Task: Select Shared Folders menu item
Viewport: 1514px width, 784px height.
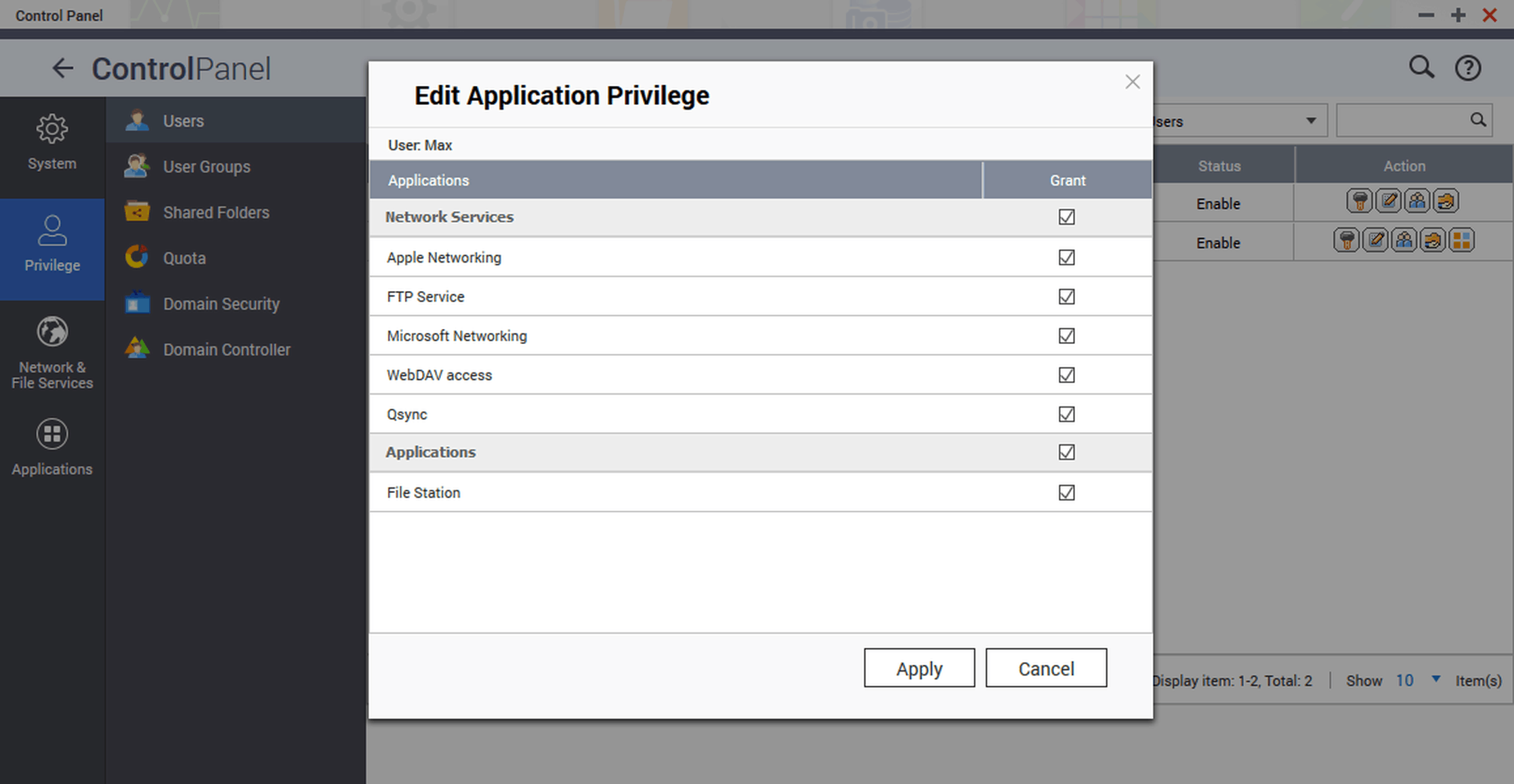Action: (x=215, y=213)
